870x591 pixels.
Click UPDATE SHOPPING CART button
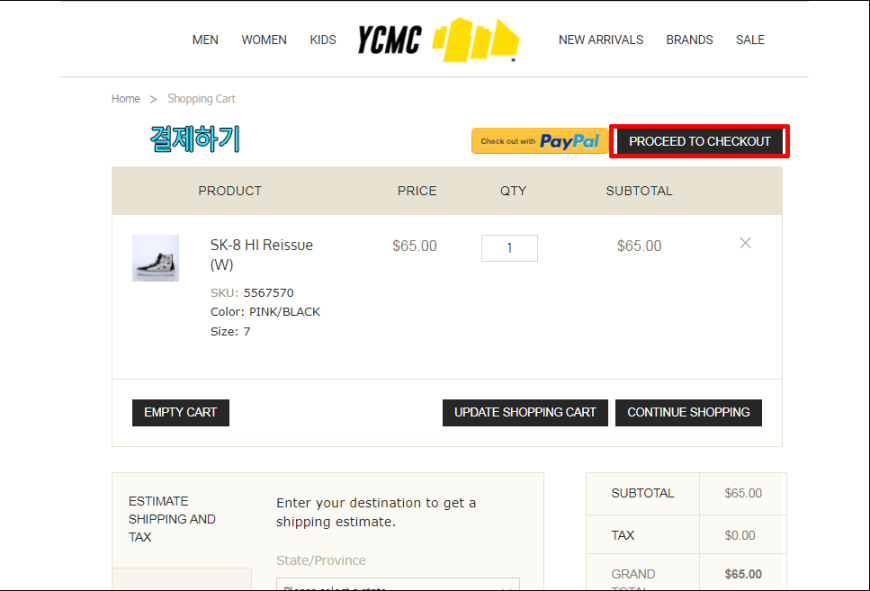(x=525, y=412)
